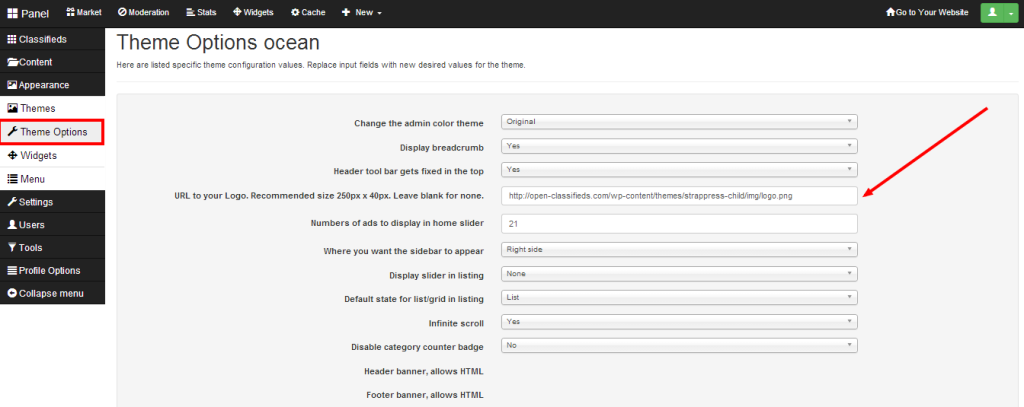The image size is (1024, 407).
Task: Open the Infinite scroll dropdown
Action: point(678,321)
